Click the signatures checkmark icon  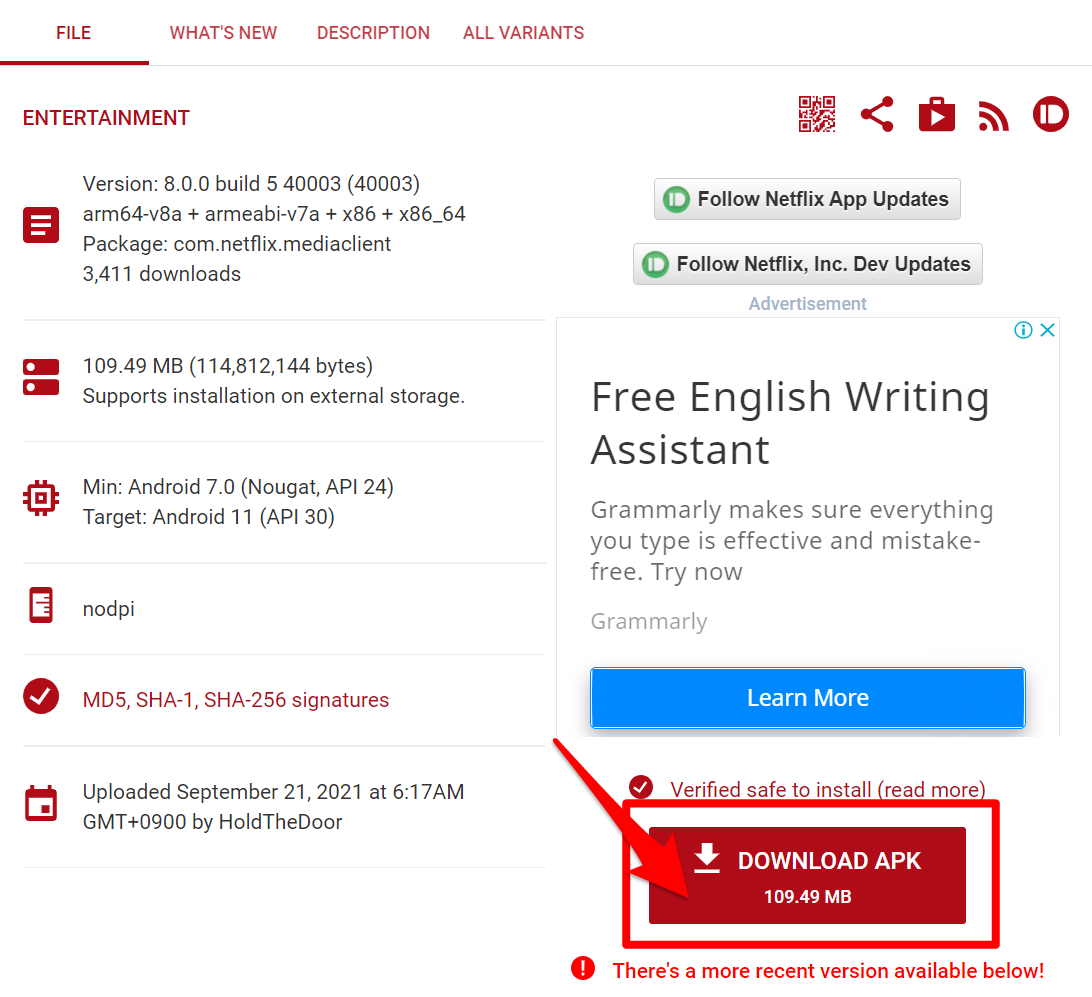pos(41,696)
